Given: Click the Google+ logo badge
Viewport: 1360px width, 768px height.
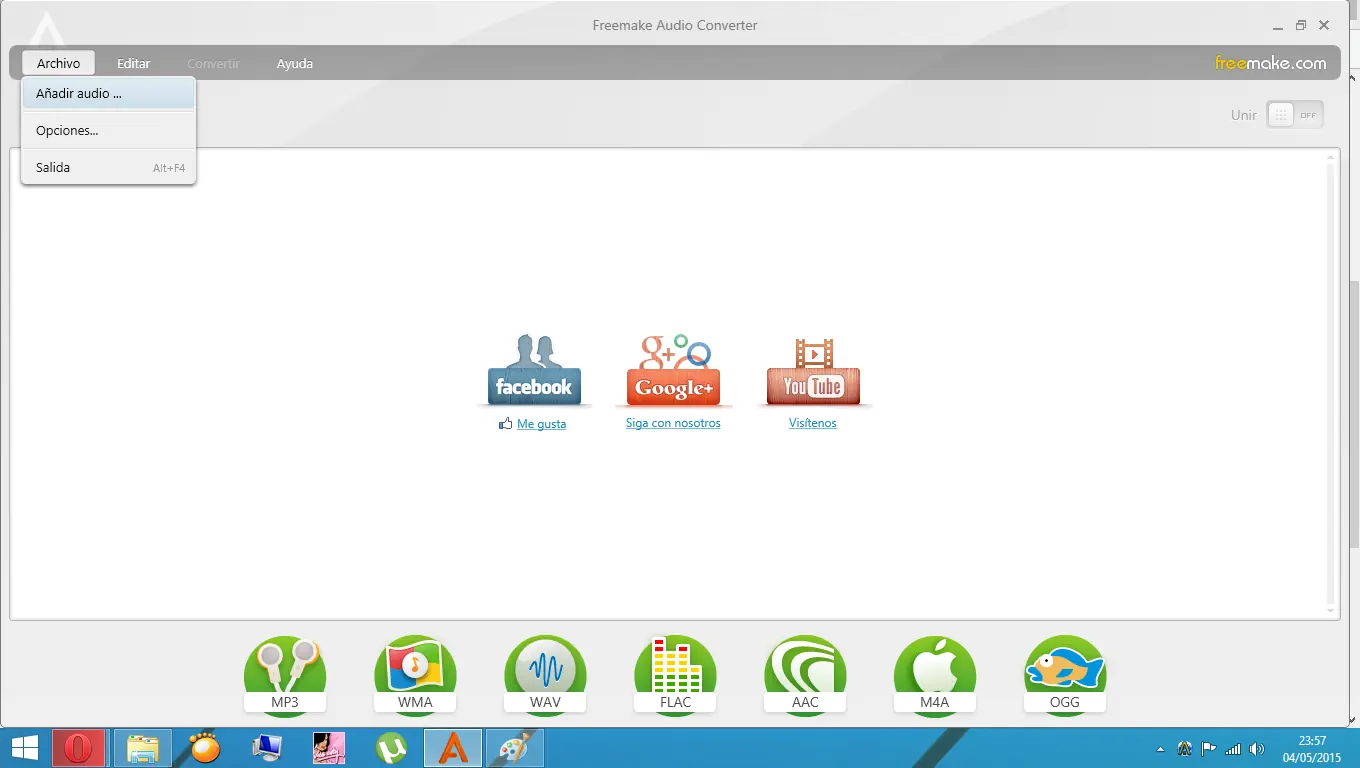Looking at the screenshot, I should click(x=673, y=370).
